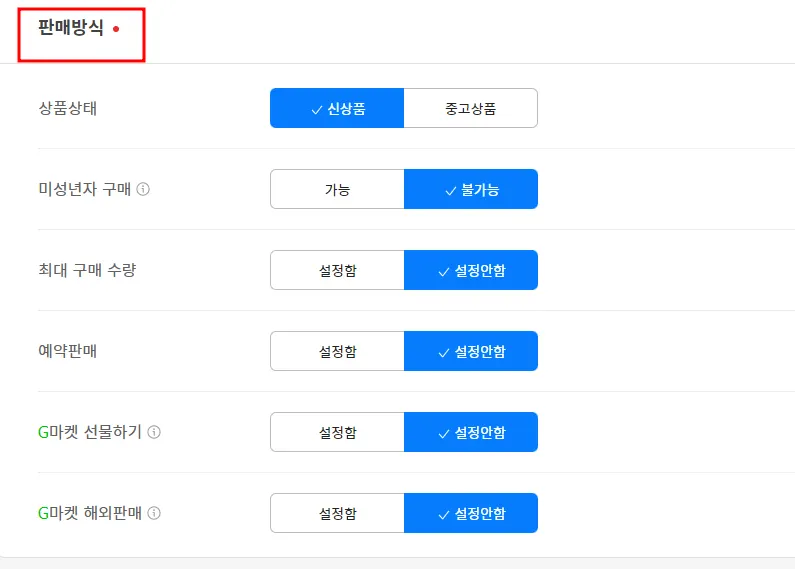Enable 예약판매 with 설정함

point(337,351)
